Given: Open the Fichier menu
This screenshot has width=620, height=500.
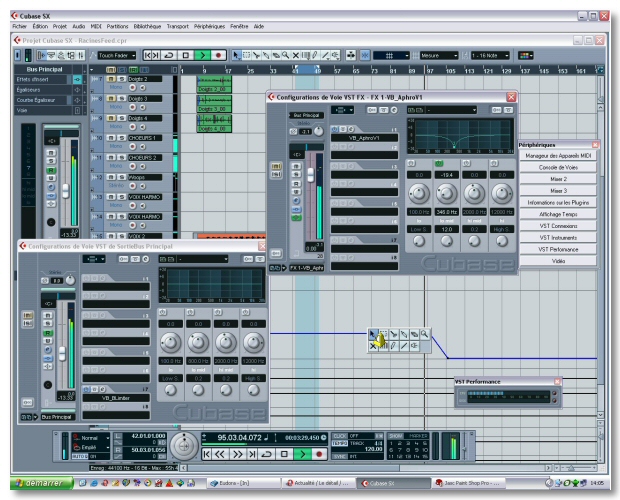Looking at the screenshot, I should pos(19,26).
